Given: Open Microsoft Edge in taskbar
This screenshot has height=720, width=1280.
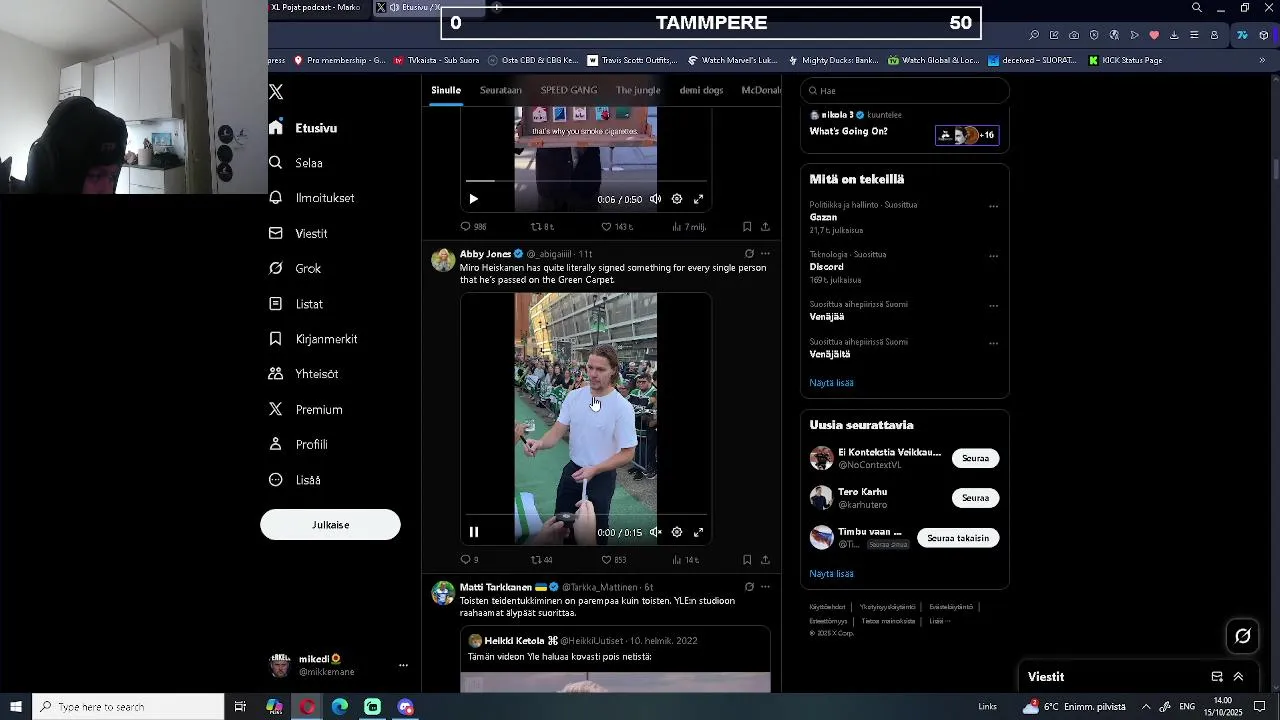Looking at the screenshot, I should pos(340,707).
